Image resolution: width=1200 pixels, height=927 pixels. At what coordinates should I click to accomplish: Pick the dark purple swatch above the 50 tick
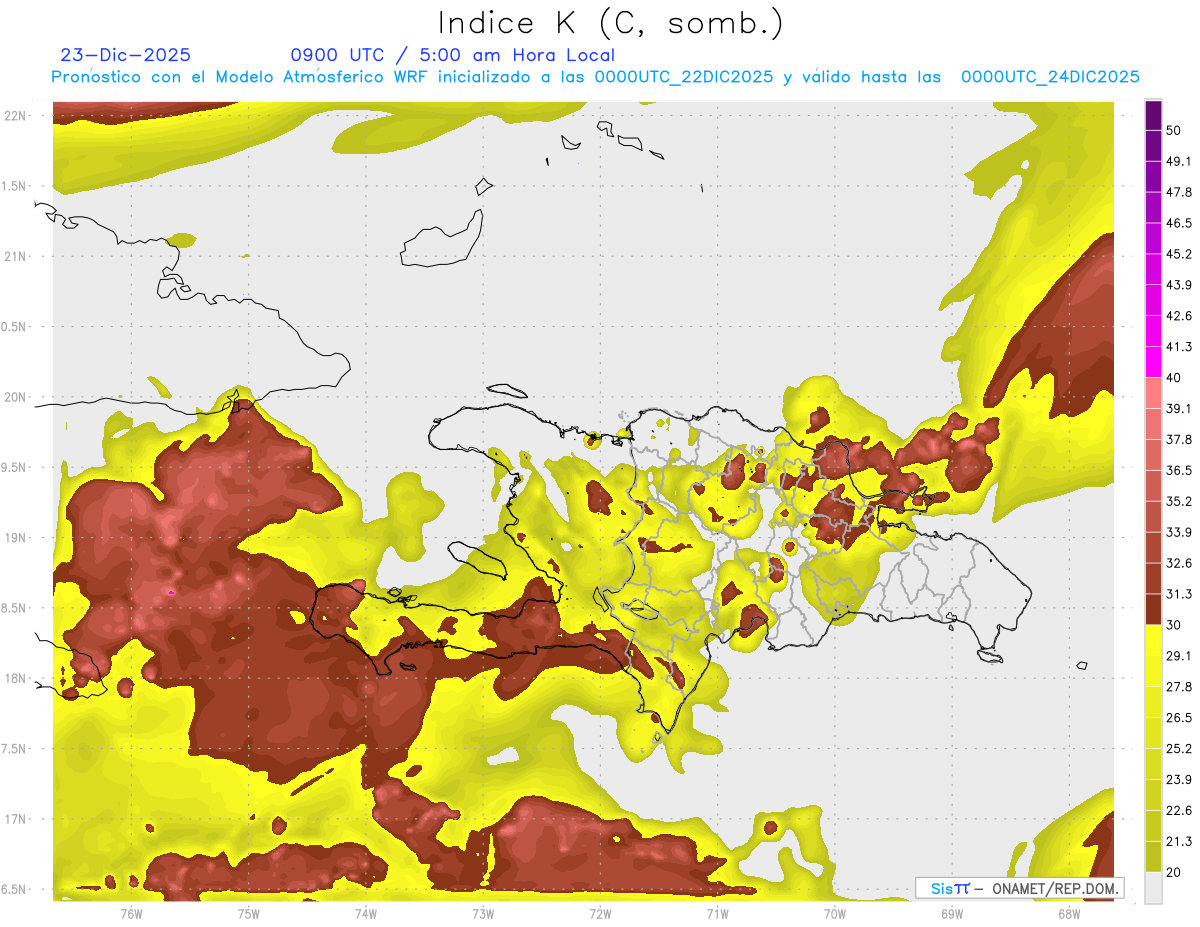point(1154,115)
